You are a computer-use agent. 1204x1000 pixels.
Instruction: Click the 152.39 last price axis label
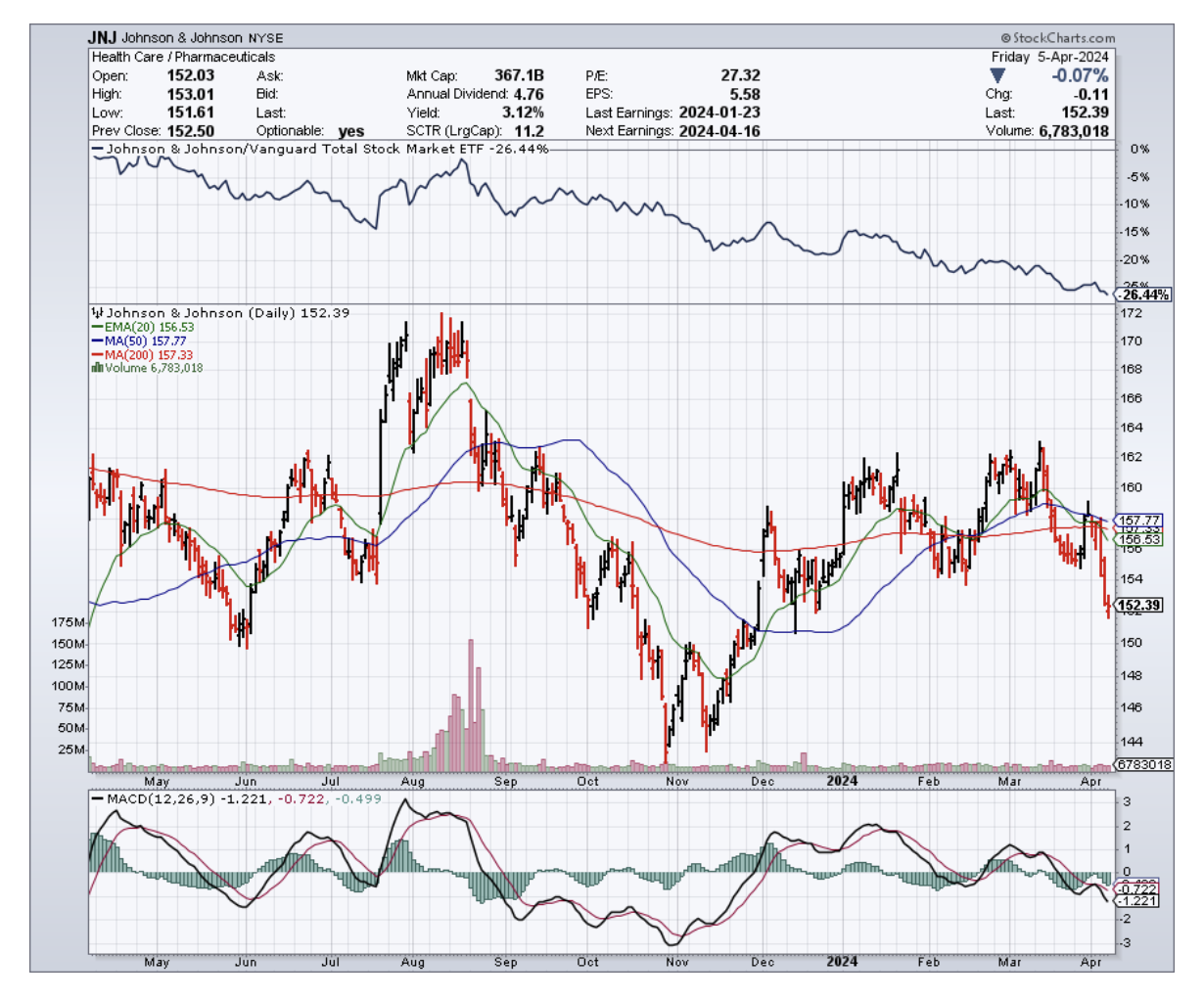pos(1138,605)
